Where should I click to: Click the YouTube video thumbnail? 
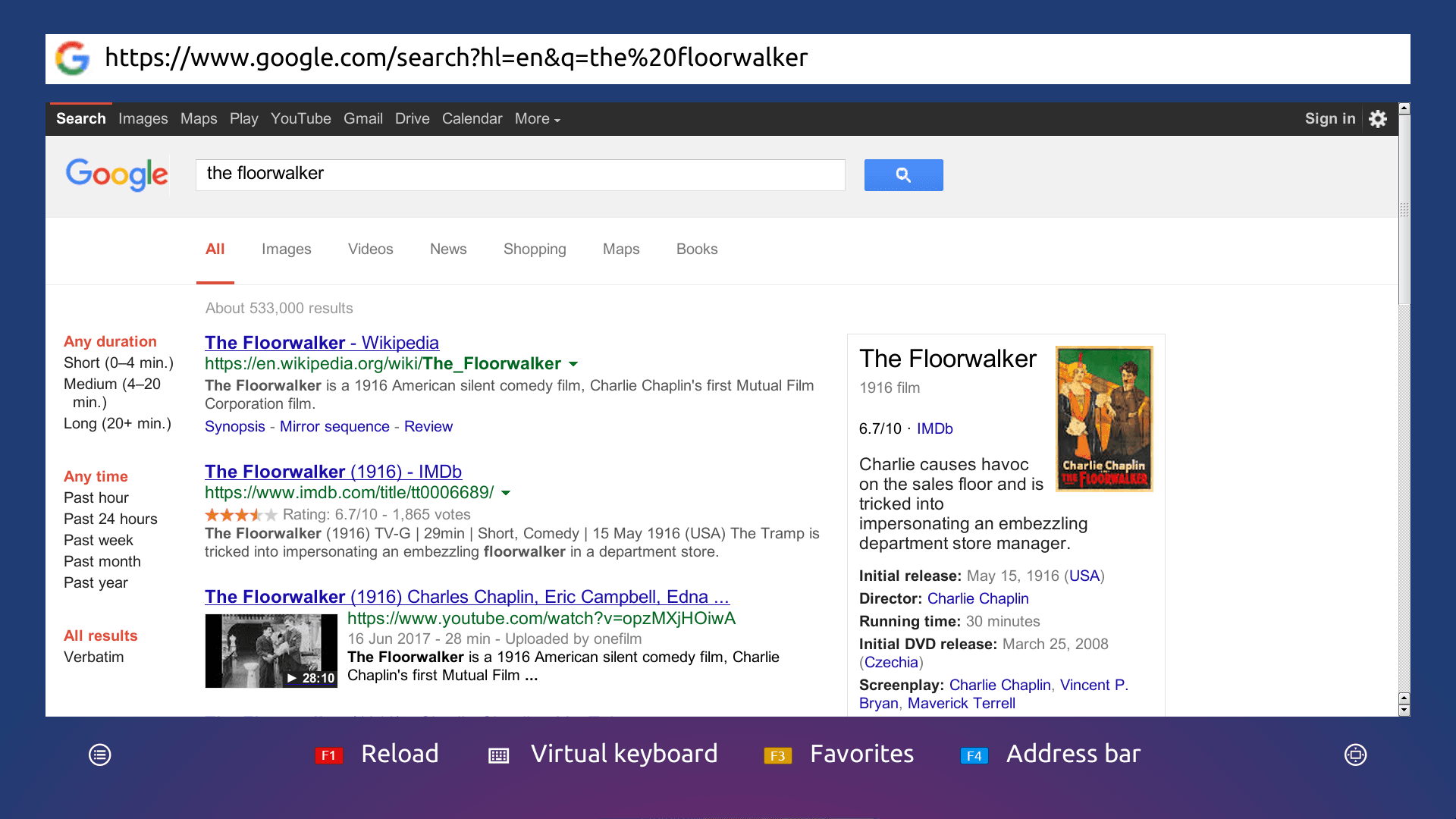click(x=271, y=651)
